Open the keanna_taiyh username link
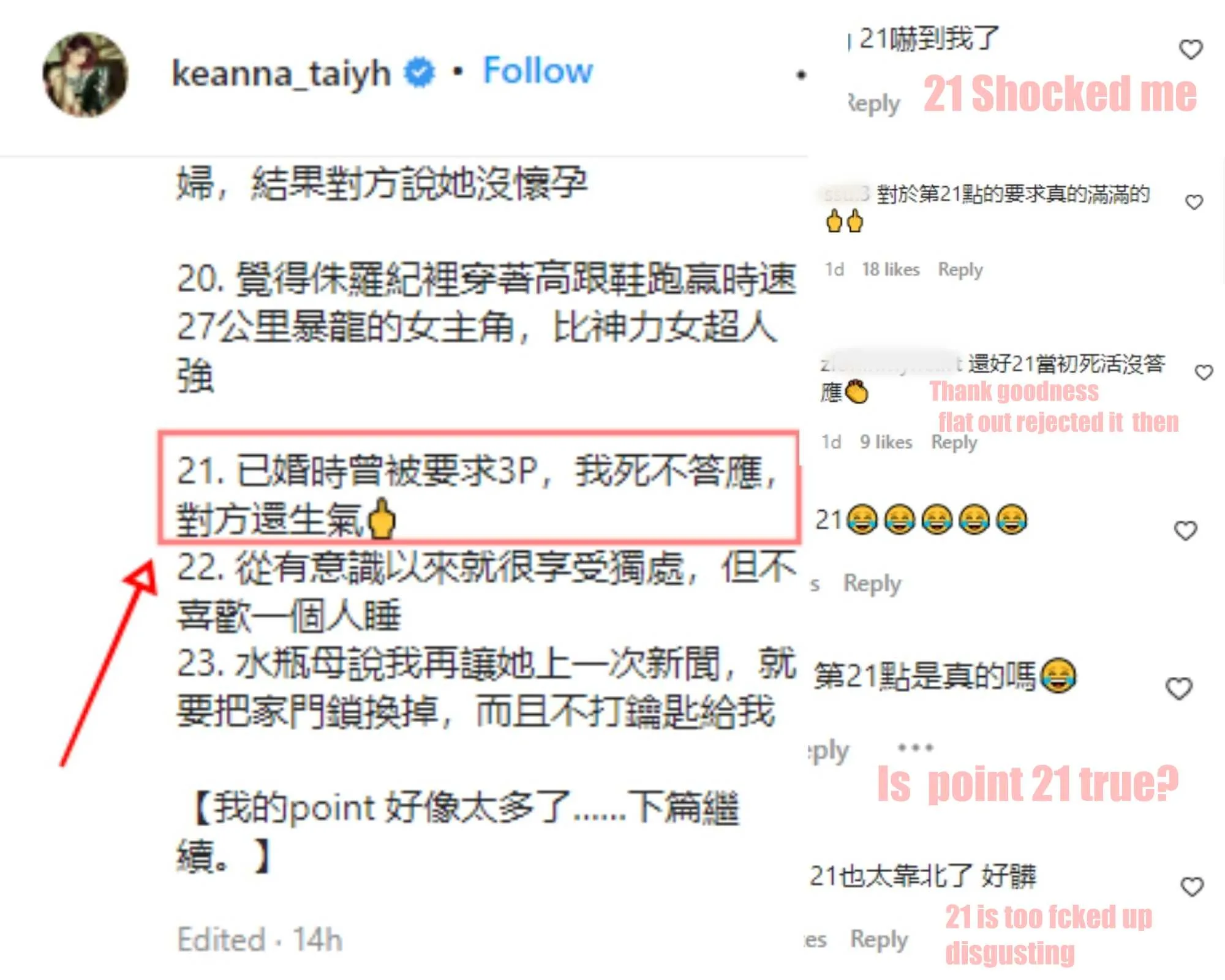 281,73
